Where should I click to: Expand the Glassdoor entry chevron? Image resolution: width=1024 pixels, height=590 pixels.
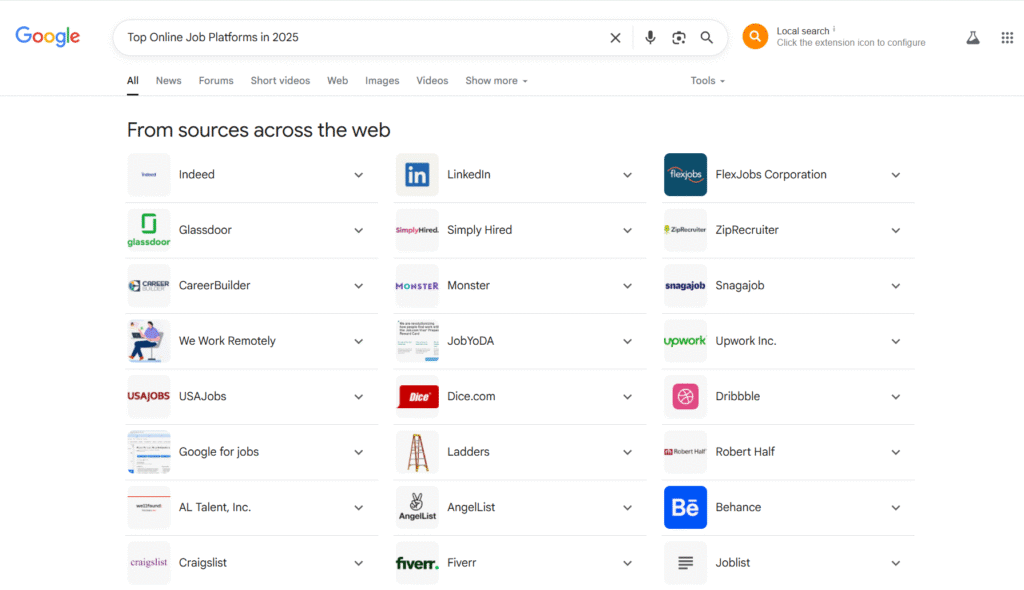(359, 231)
